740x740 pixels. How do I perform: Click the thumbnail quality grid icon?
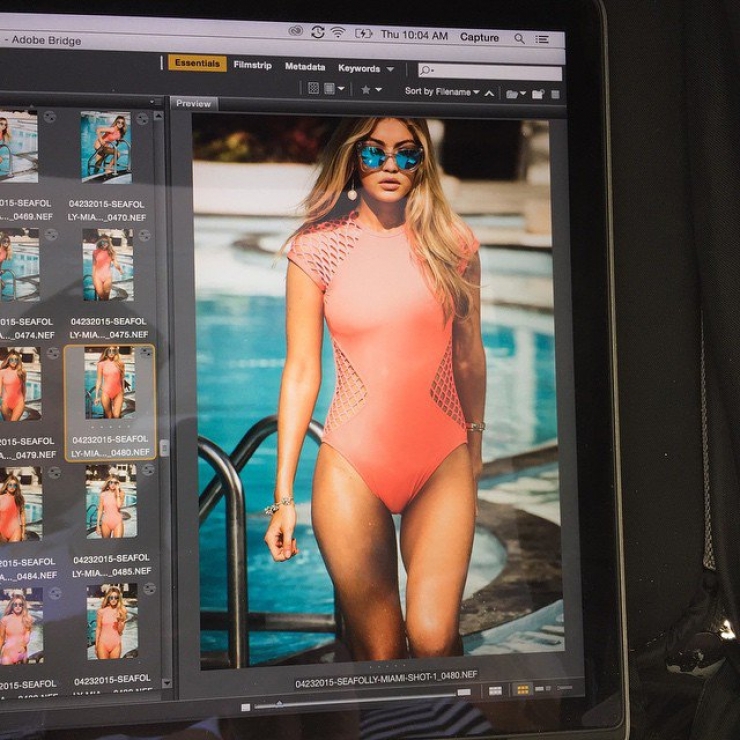pos(313,88)
